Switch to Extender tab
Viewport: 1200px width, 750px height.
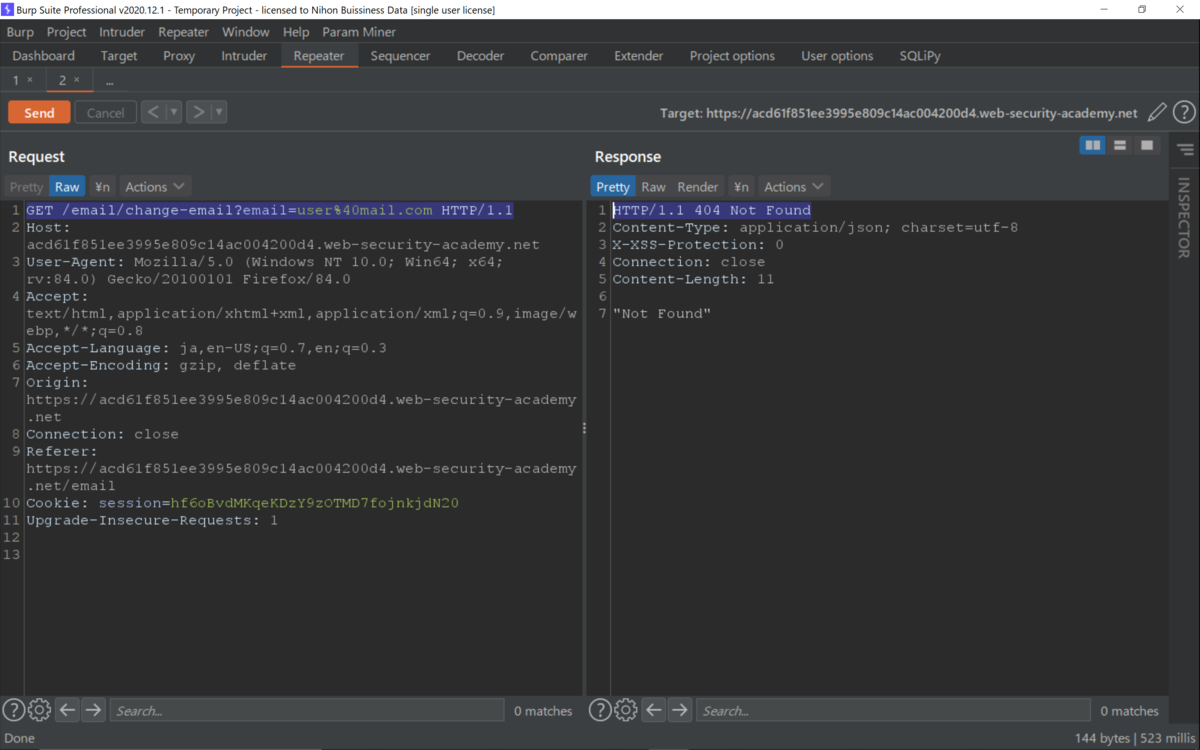[639, 56]
